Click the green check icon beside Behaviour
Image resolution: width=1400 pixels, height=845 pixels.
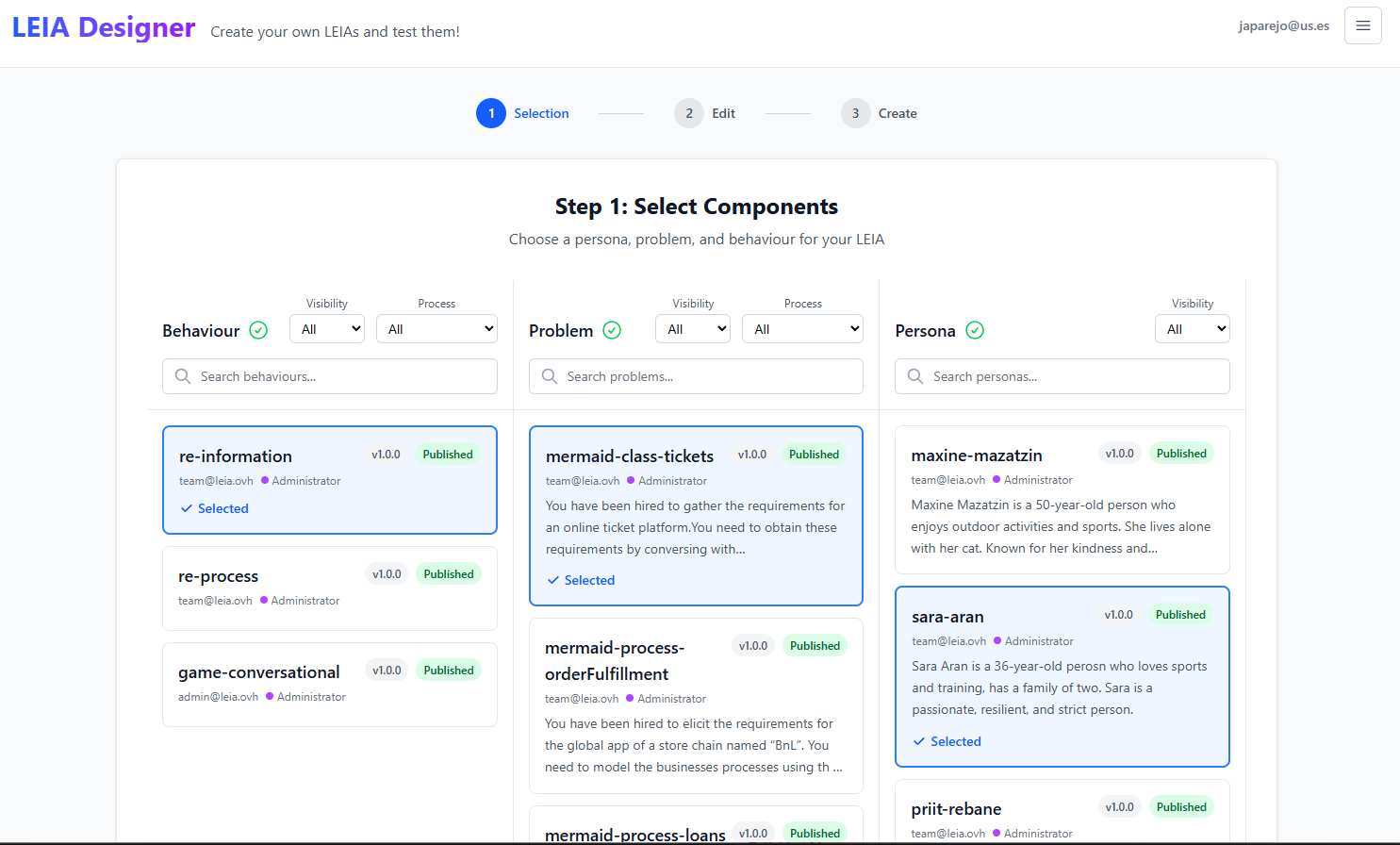[258, 330]
